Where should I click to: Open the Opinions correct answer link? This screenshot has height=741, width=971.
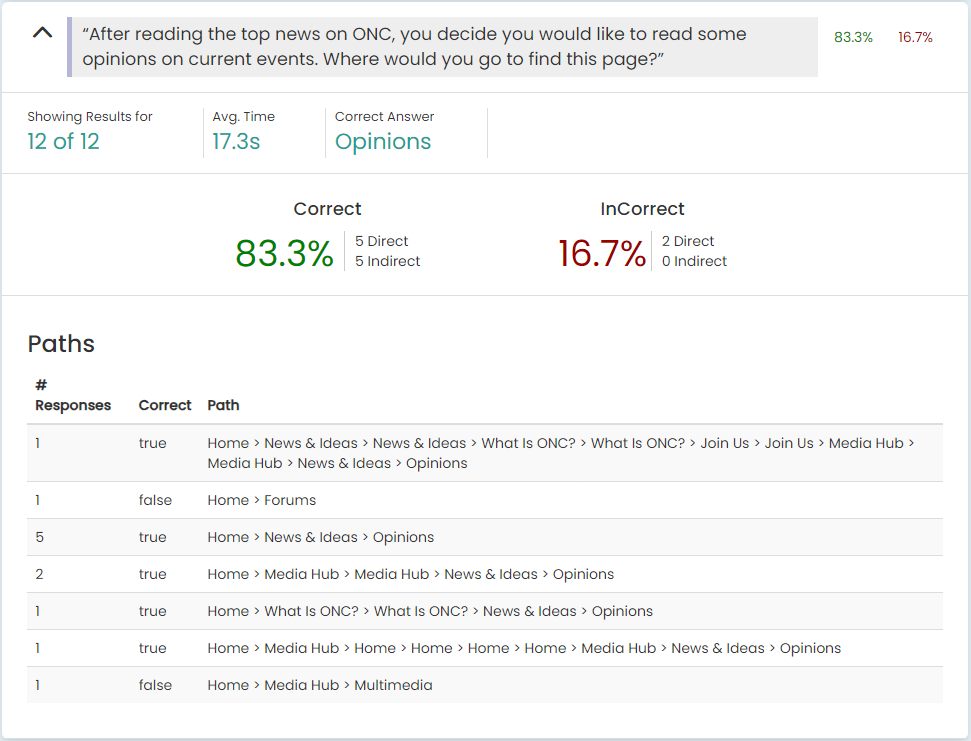(383, 142)
